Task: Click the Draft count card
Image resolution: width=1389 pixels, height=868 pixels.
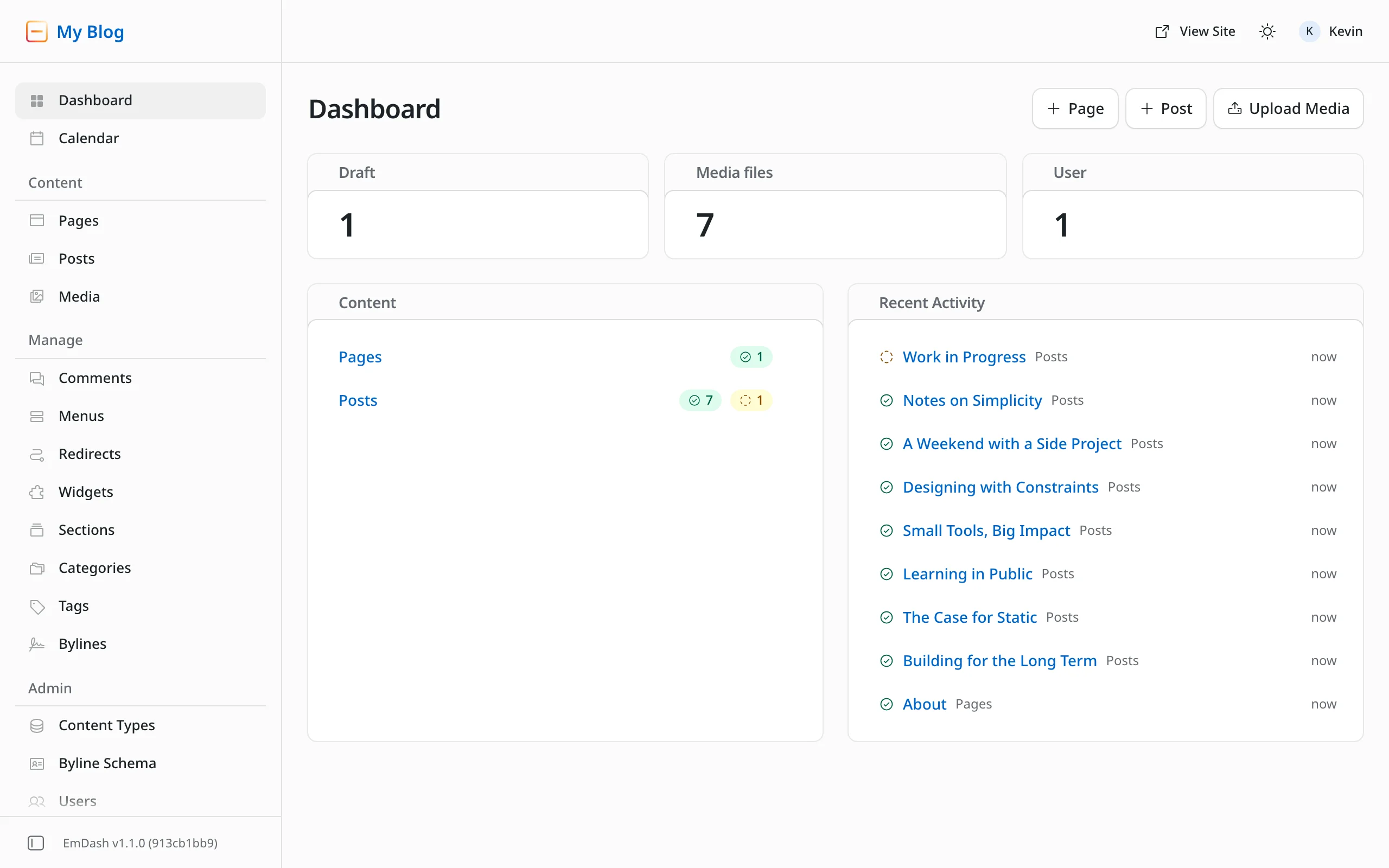Action: click(477, 206)
